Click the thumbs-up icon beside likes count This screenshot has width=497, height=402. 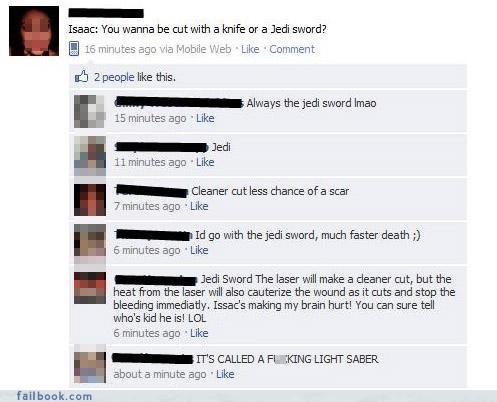point(81,76)
